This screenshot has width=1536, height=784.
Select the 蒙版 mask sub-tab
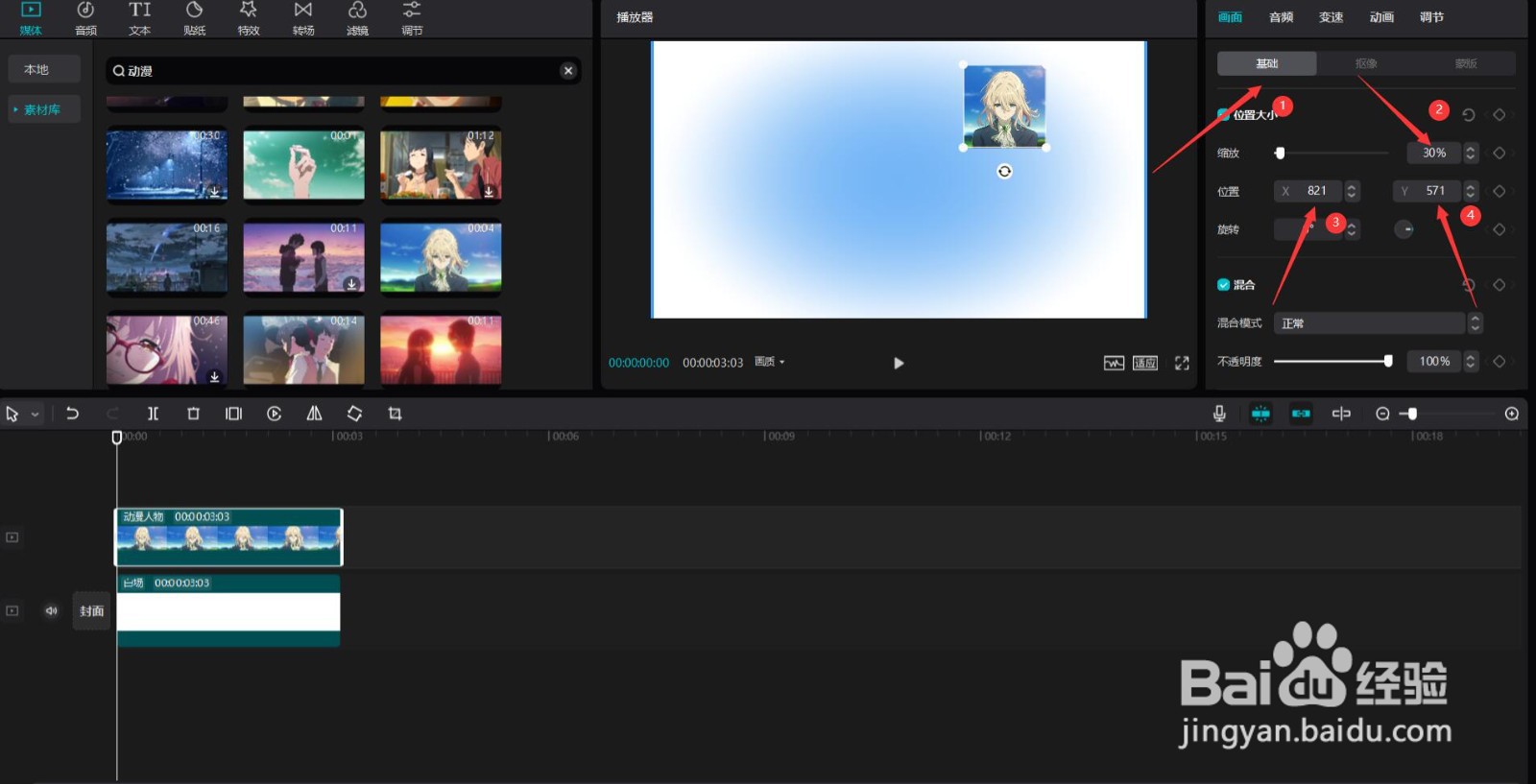tap(1466, 63)
